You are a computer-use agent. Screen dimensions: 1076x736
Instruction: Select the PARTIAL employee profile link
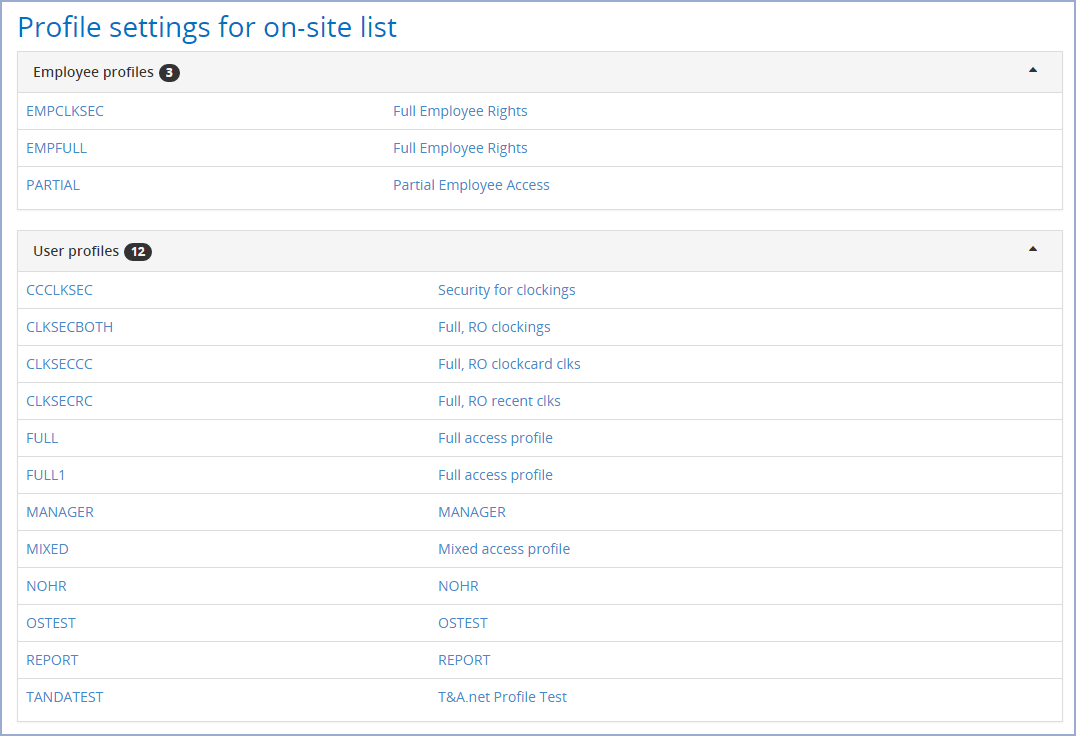[53, 185]
